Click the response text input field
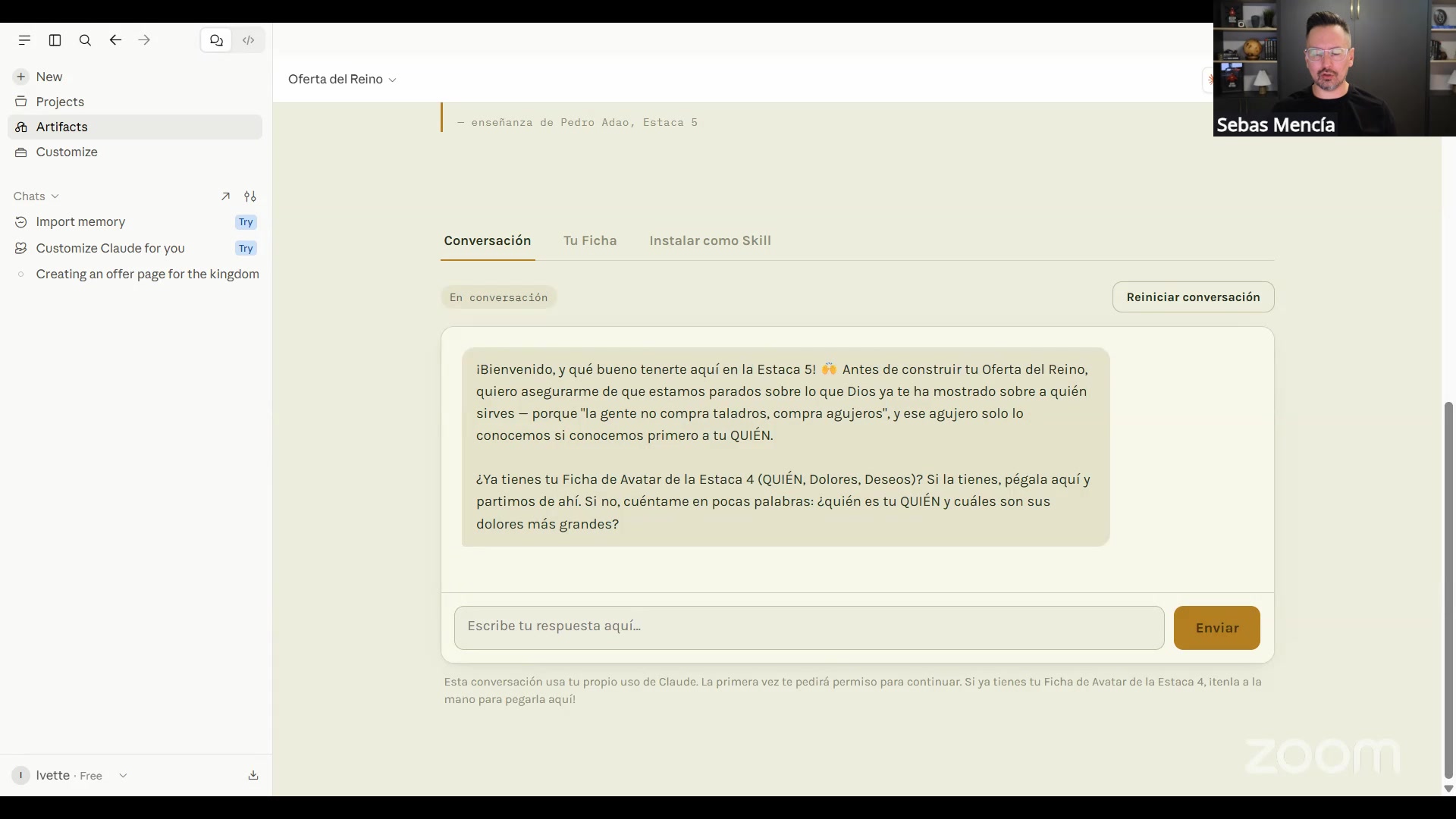Viewport: 1456px width, 819px height. pos(809,628)
